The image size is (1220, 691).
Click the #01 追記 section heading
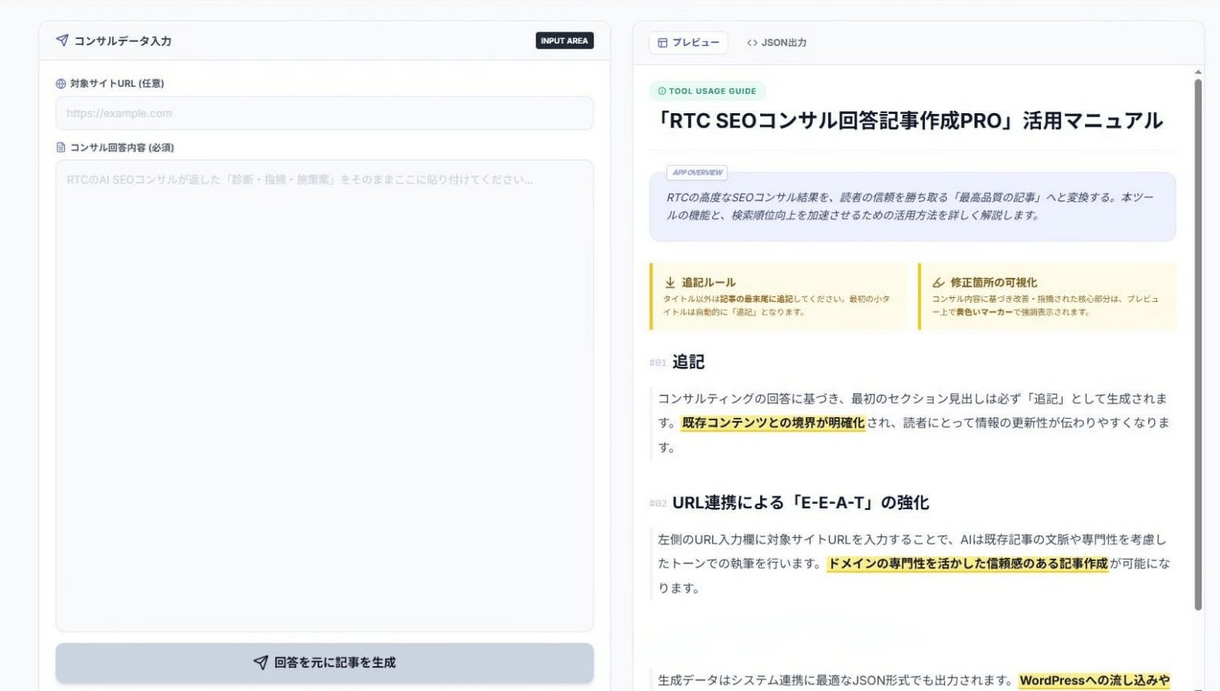pos(688,362)
